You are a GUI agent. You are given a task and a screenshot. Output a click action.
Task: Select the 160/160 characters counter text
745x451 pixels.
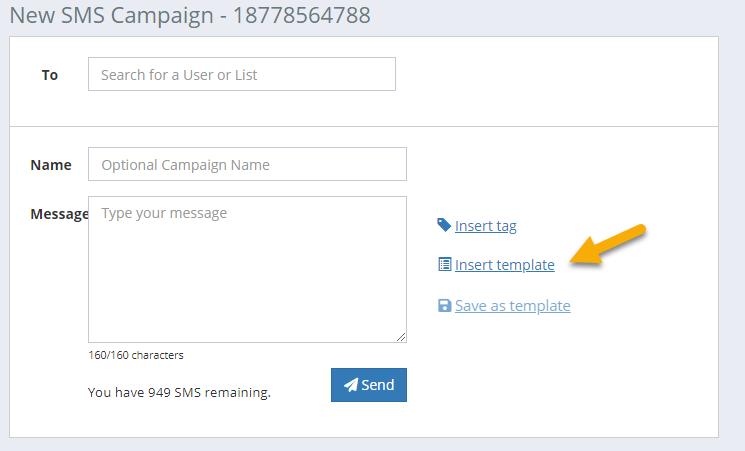coord(136,355)
